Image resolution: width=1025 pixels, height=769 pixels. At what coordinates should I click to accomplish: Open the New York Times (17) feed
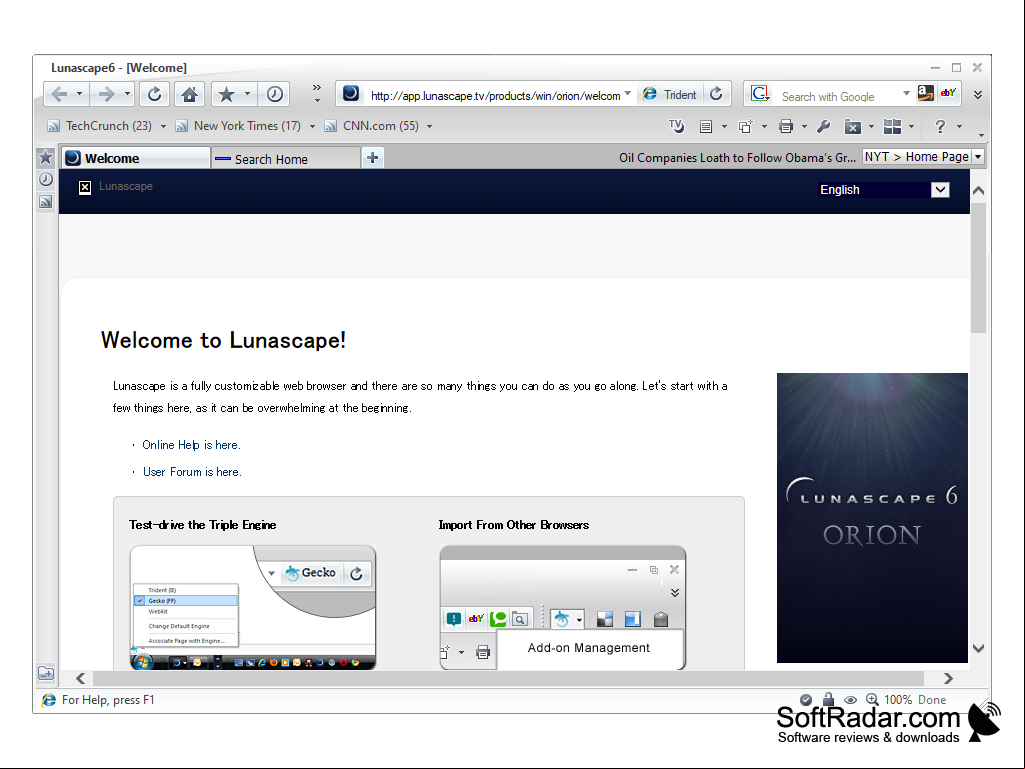(239, 126)
